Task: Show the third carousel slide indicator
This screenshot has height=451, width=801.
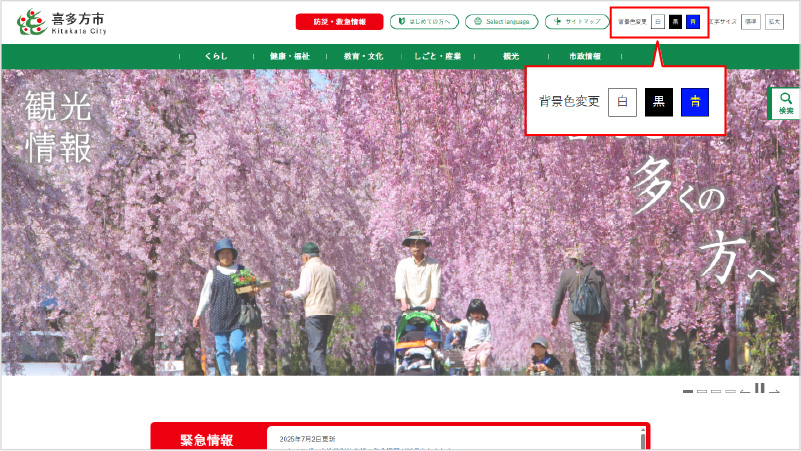Action: point(716,391)
